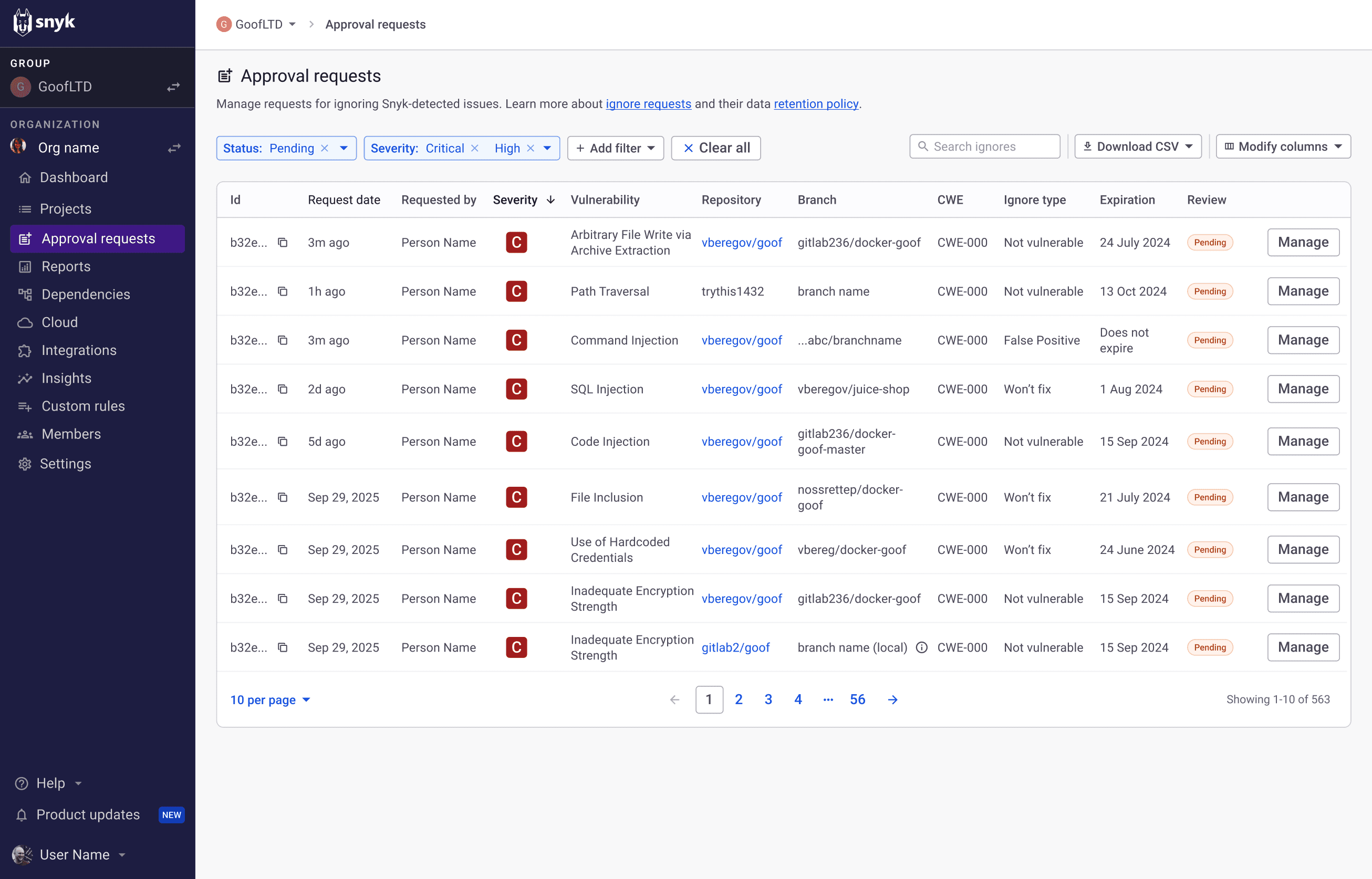1372x879 pixels.
Task: Copy ID of File Inclusion row
Action: pos(283,497)
